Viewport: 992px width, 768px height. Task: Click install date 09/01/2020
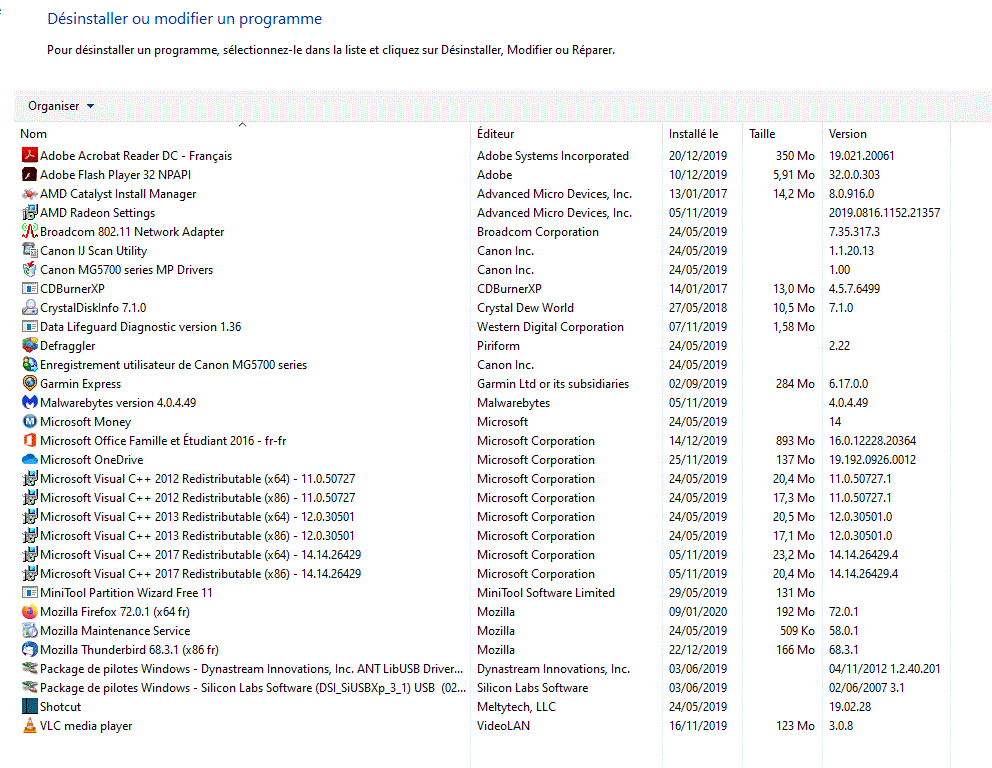pos(698,611)
